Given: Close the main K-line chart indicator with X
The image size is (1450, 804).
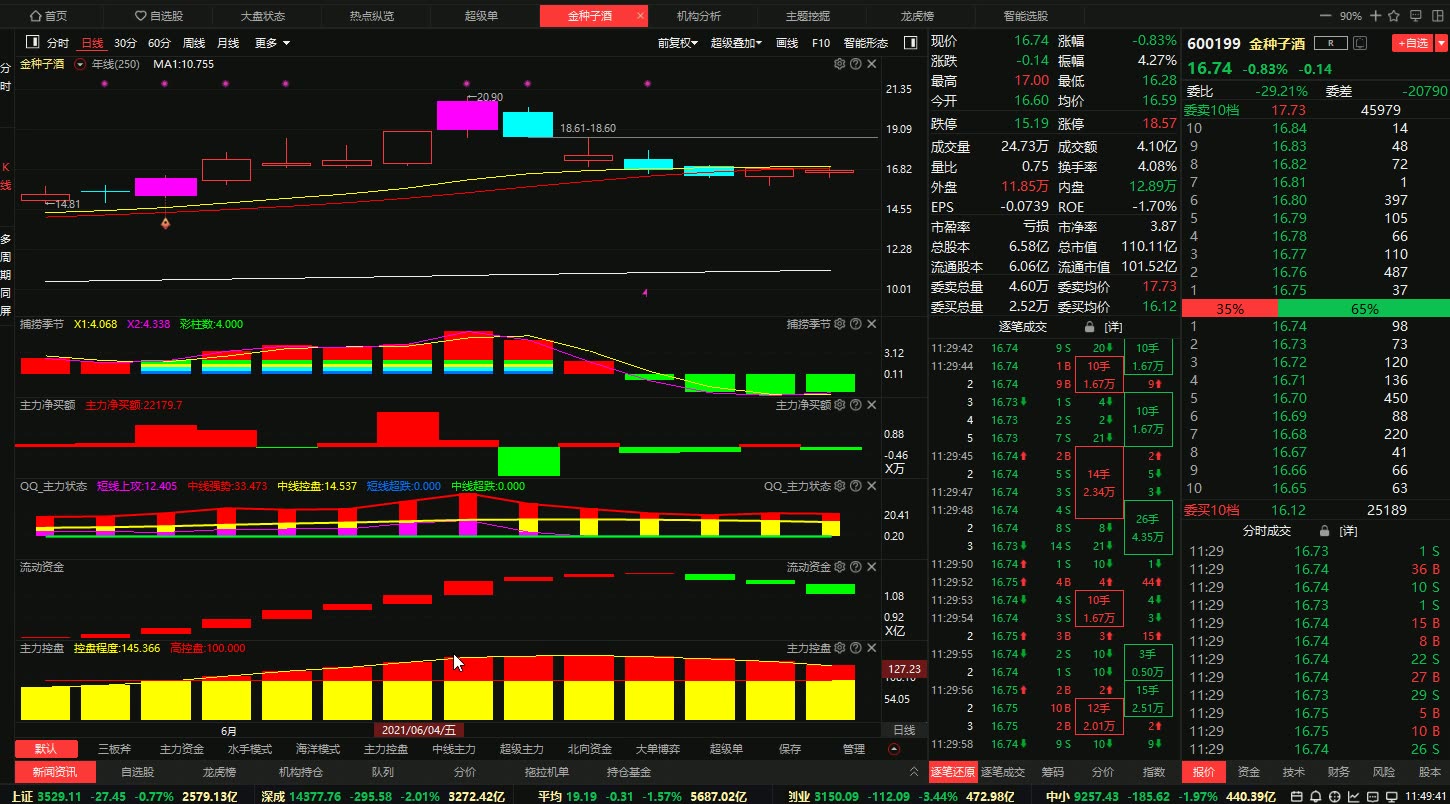Looking at the screenshot, I should coord(872,64).
